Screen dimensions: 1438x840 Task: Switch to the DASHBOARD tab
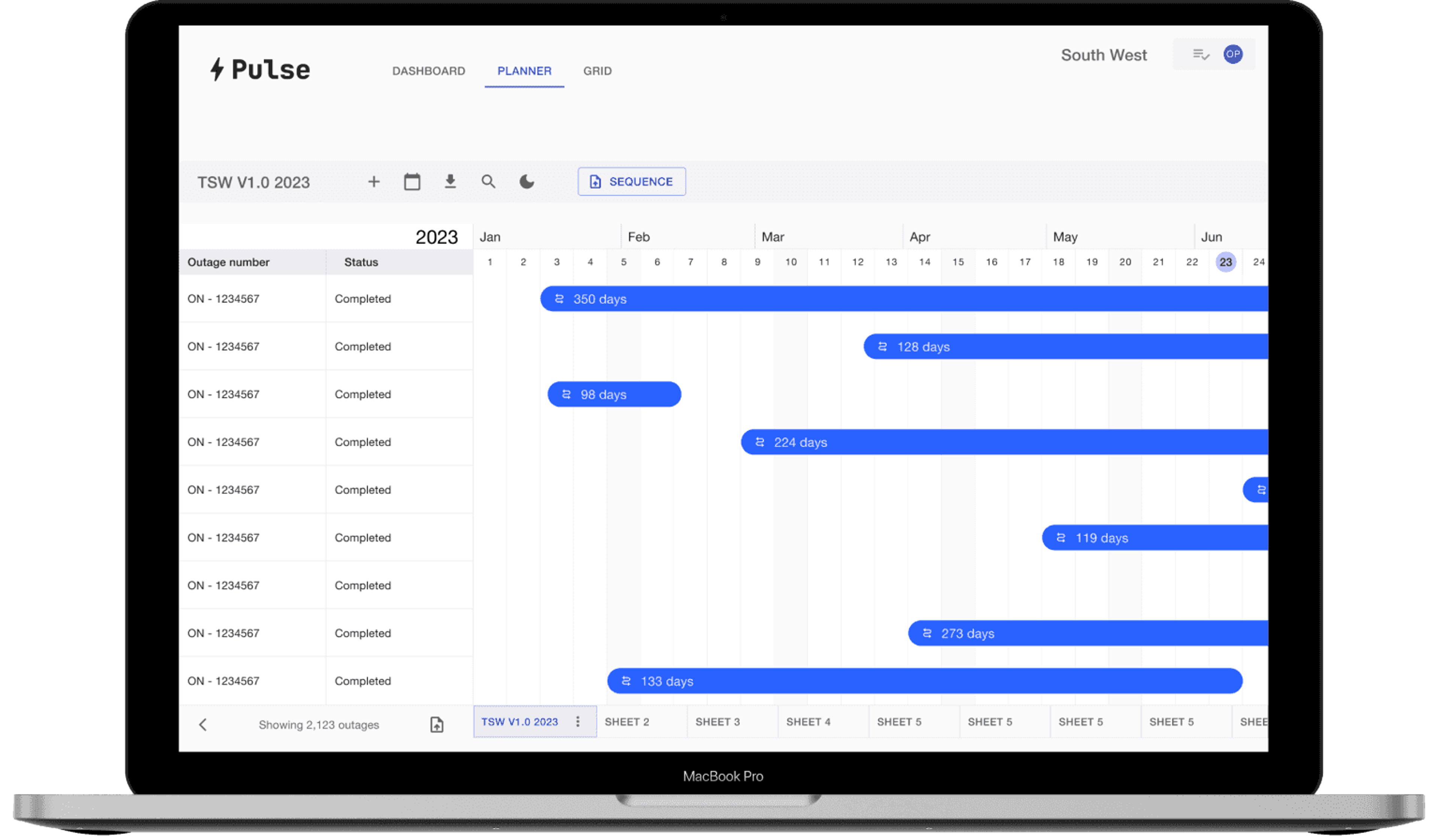coord(428,71)
